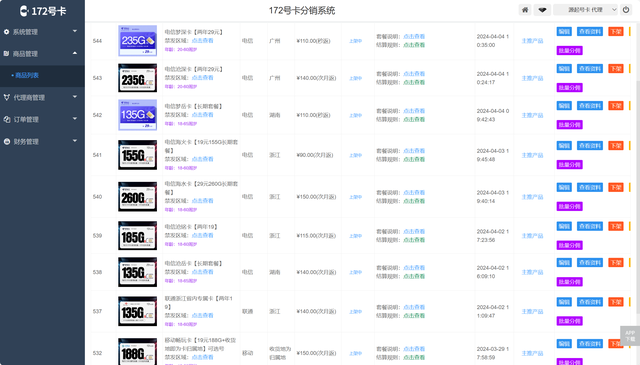Click 批量分佣 button for product 541

pos(569,165)
